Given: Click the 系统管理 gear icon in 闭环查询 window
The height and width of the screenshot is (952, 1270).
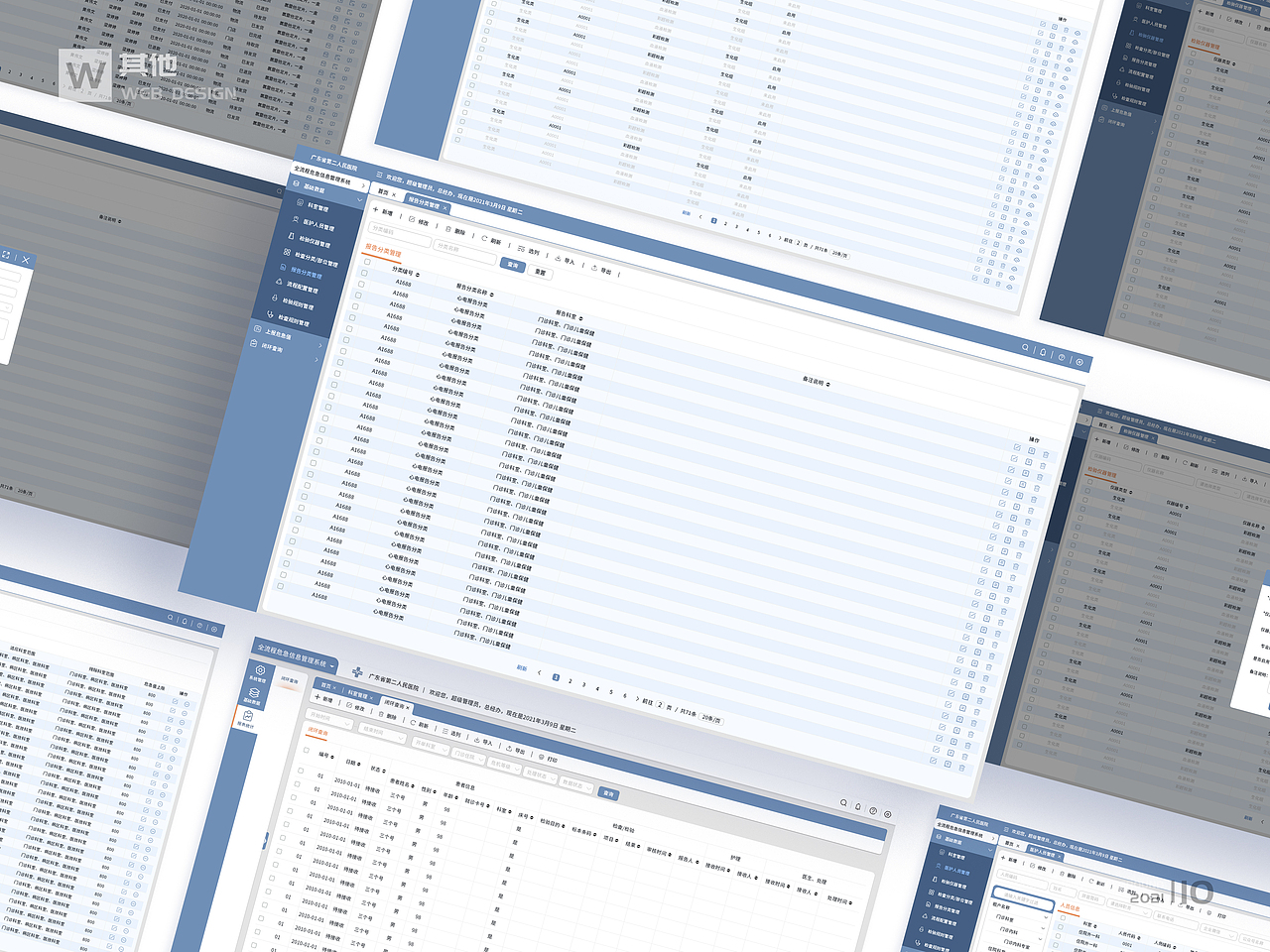Looking at the screenshot, I should tap(261, 670).
